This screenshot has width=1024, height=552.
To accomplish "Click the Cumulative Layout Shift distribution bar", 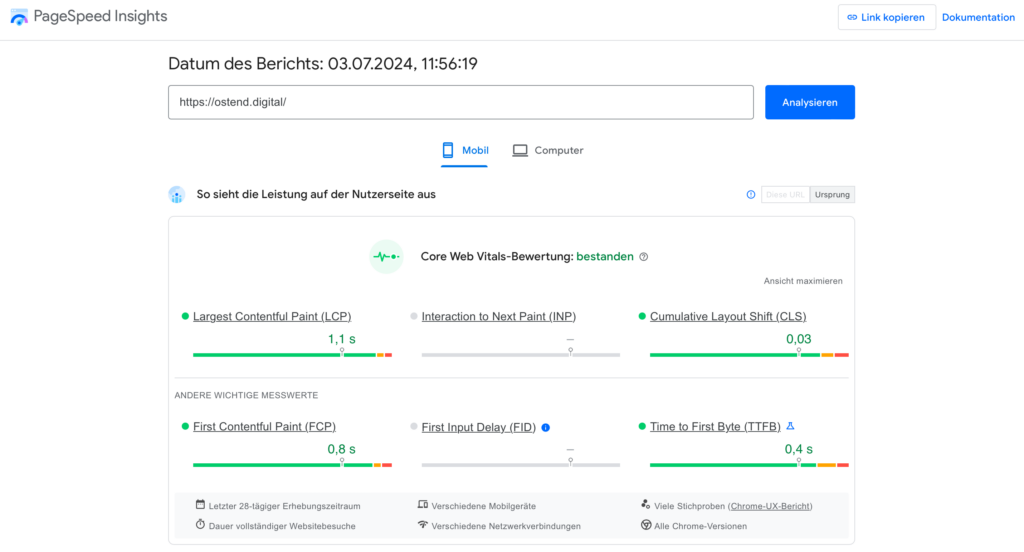I will (748, 355).
